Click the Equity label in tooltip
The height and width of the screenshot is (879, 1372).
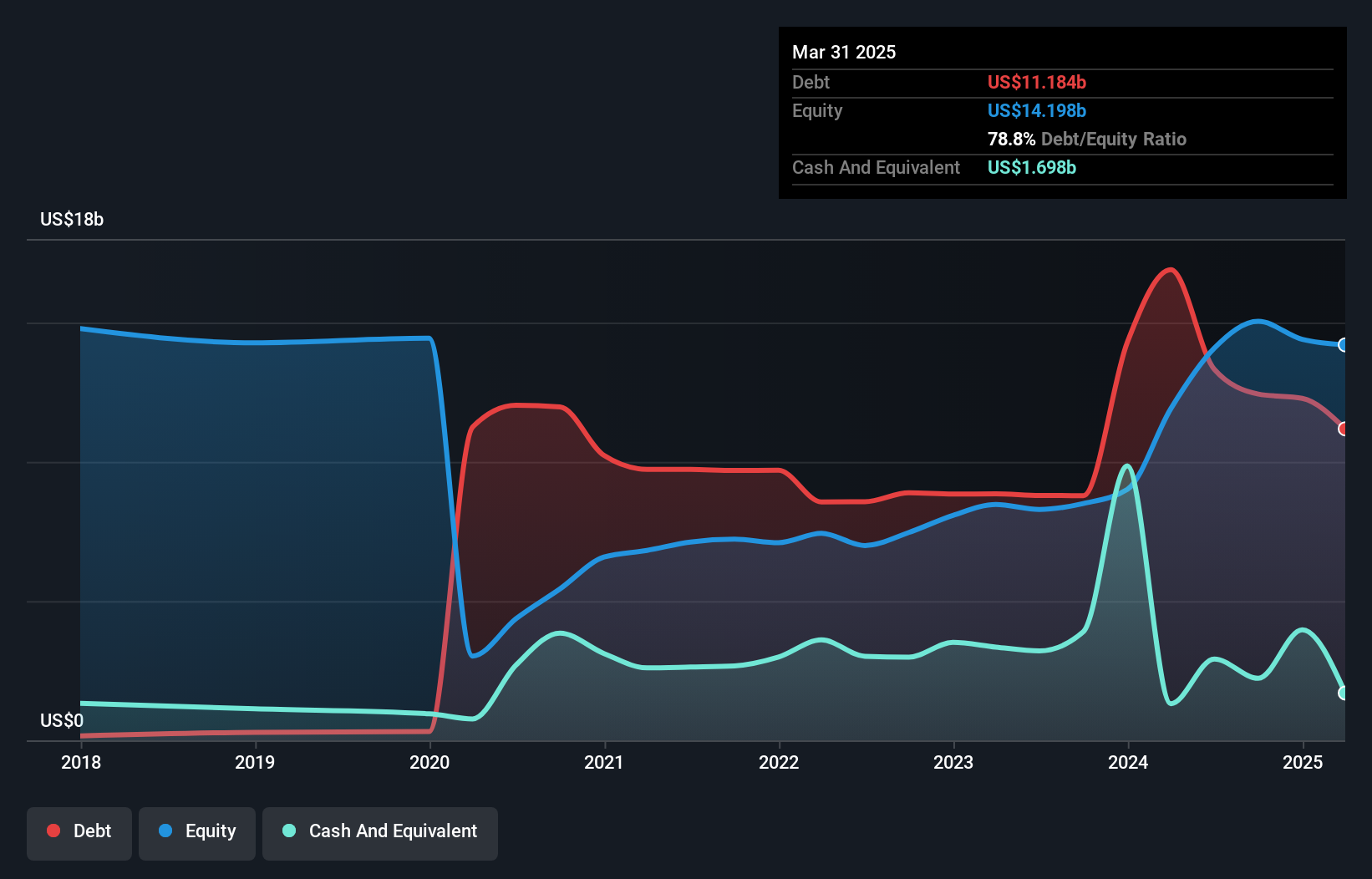click(x=817, y=110)
